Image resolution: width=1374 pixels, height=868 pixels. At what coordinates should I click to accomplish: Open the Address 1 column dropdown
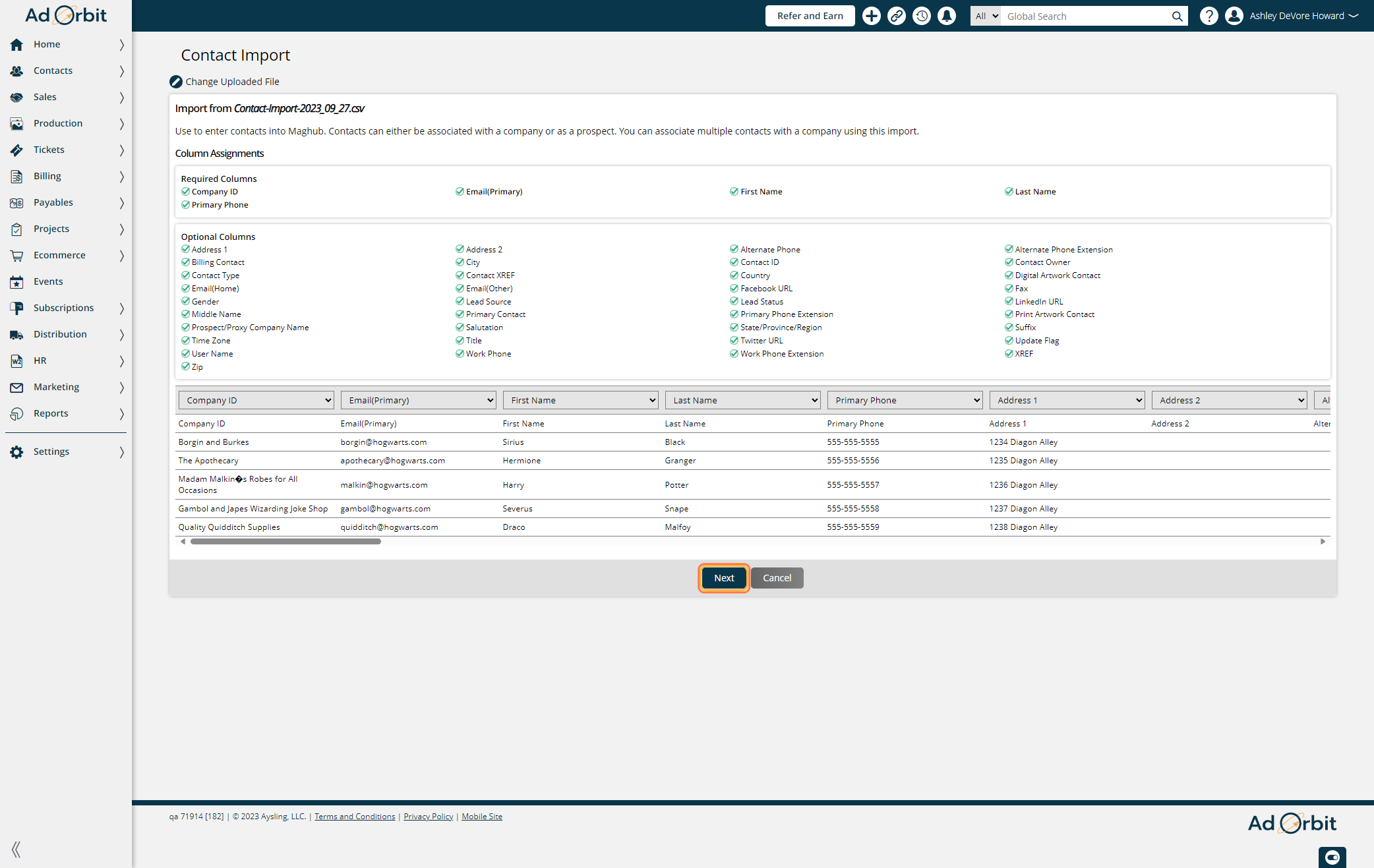[1067, 400]
